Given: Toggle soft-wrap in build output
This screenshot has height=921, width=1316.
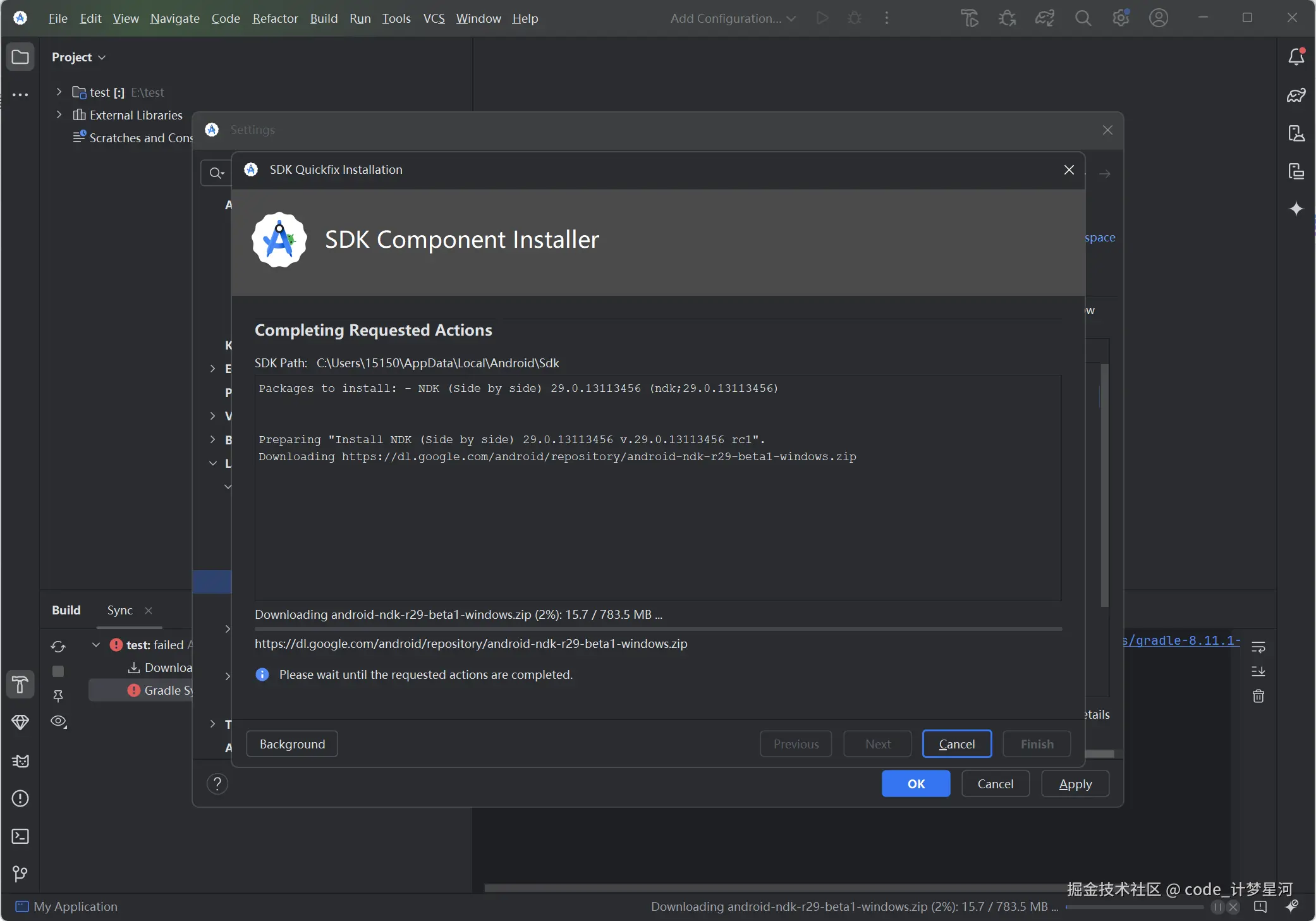Looking at the screenshot, I should [1258, 647].
